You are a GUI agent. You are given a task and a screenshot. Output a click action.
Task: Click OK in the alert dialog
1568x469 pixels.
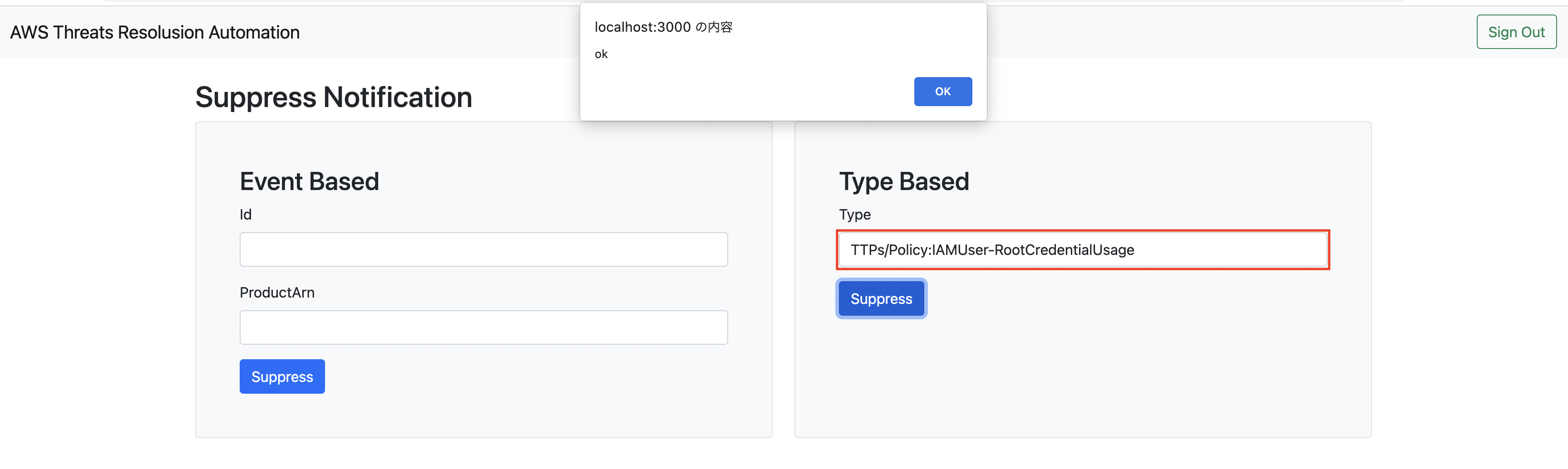point(942,91)
